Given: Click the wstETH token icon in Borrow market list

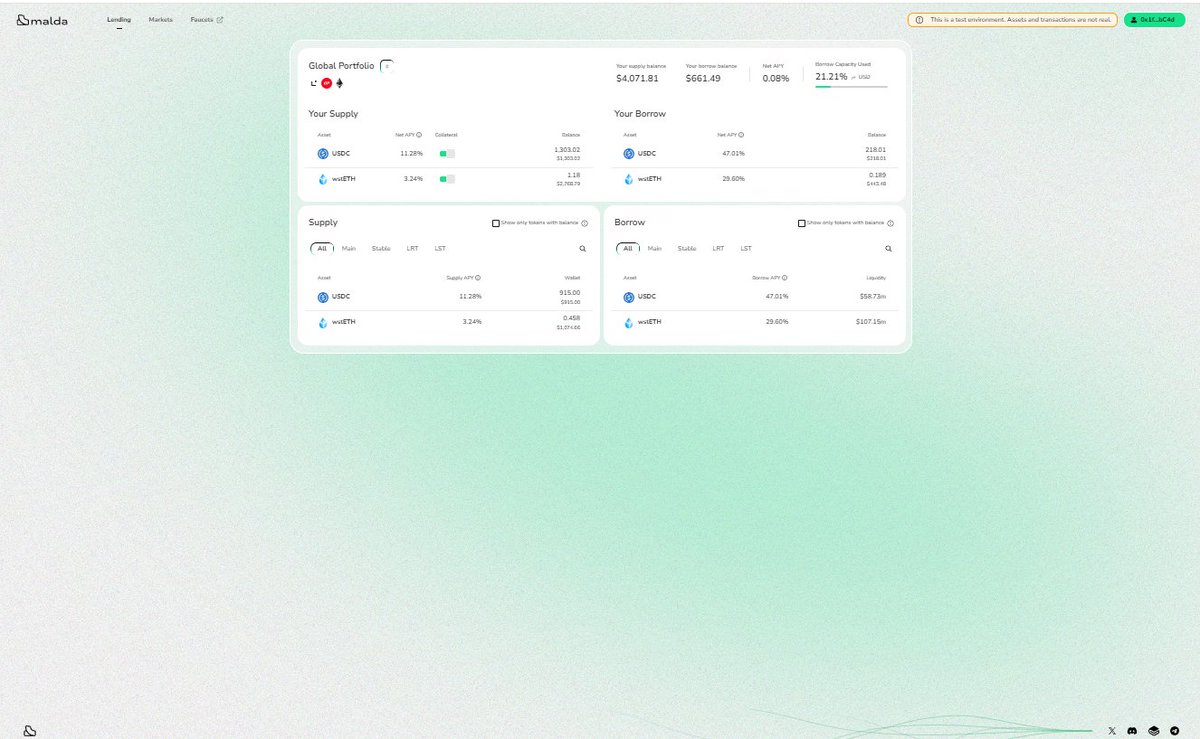Looking at the screenshot, I should pyautogui.click(x=629, y=323).
